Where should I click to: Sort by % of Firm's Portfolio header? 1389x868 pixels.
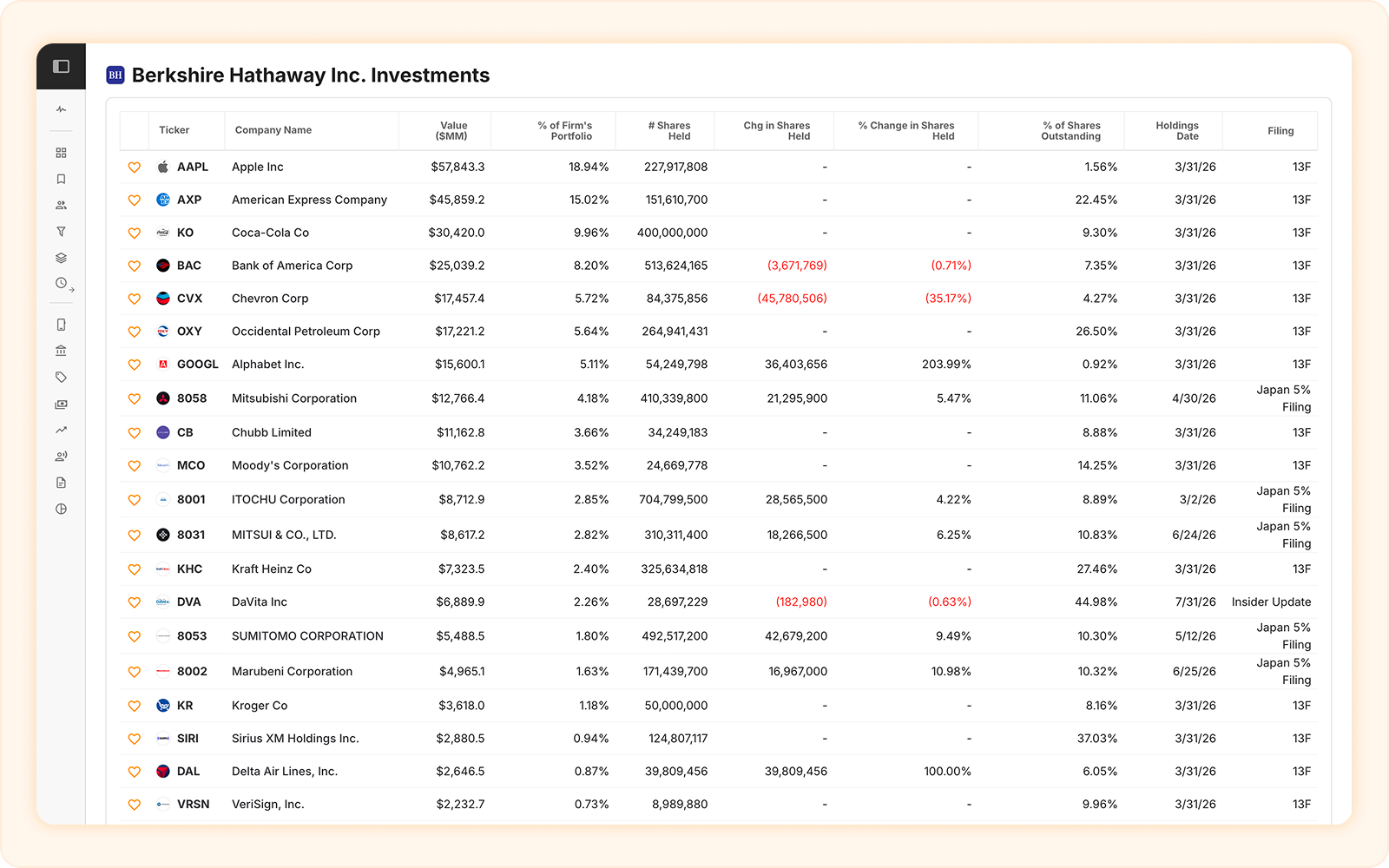coord(565,131)
